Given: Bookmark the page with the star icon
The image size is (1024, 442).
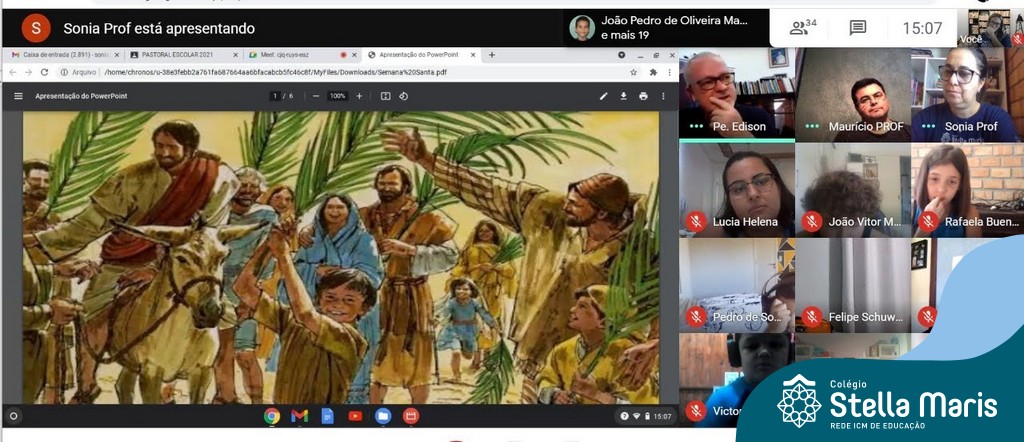Looking at the screenshot, I should [x=633, y=72].
